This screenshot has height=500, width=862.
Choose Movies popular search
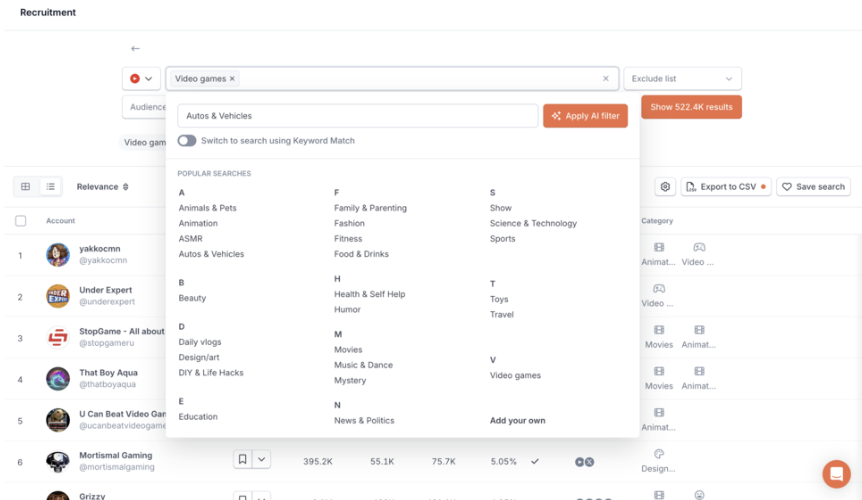pos(348,349)
